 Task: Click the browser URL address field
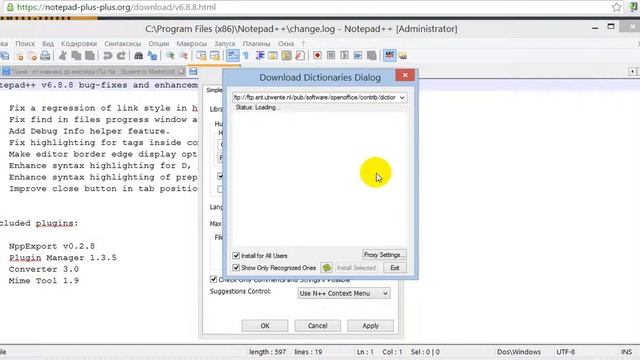coord(310,7)
